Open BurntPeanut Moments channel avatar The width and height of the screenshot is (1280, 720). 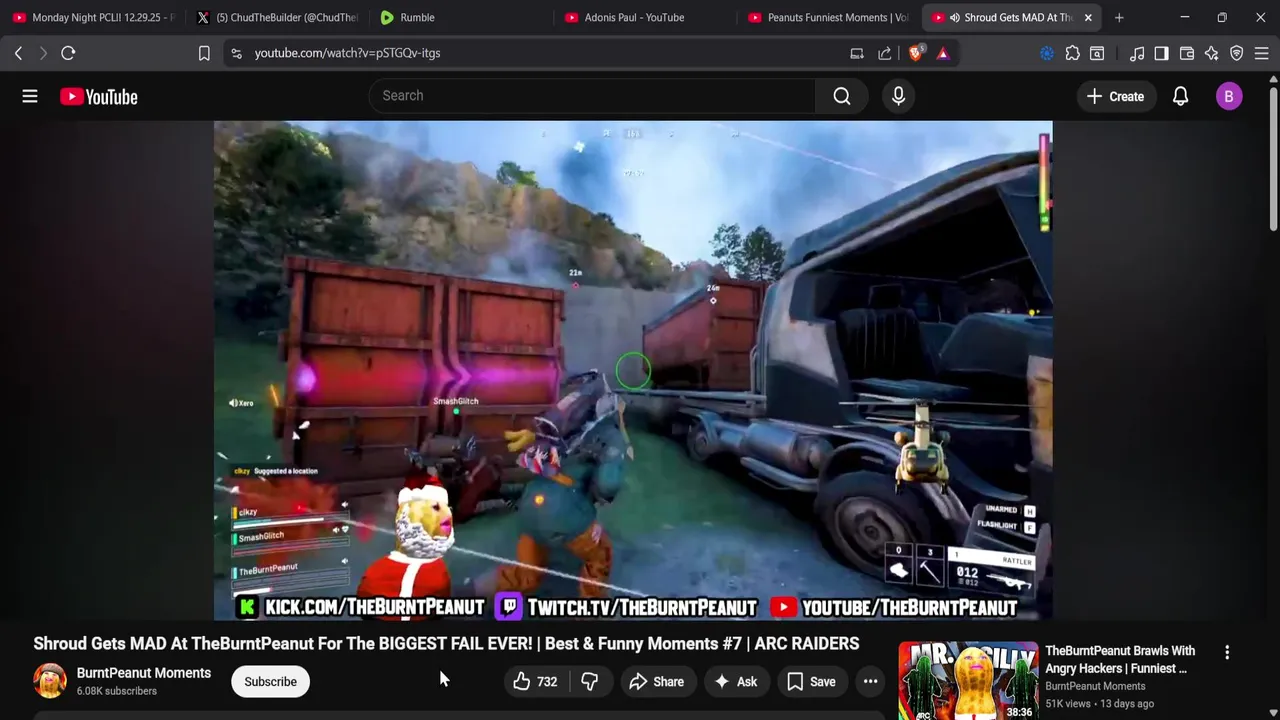[50, 681]
